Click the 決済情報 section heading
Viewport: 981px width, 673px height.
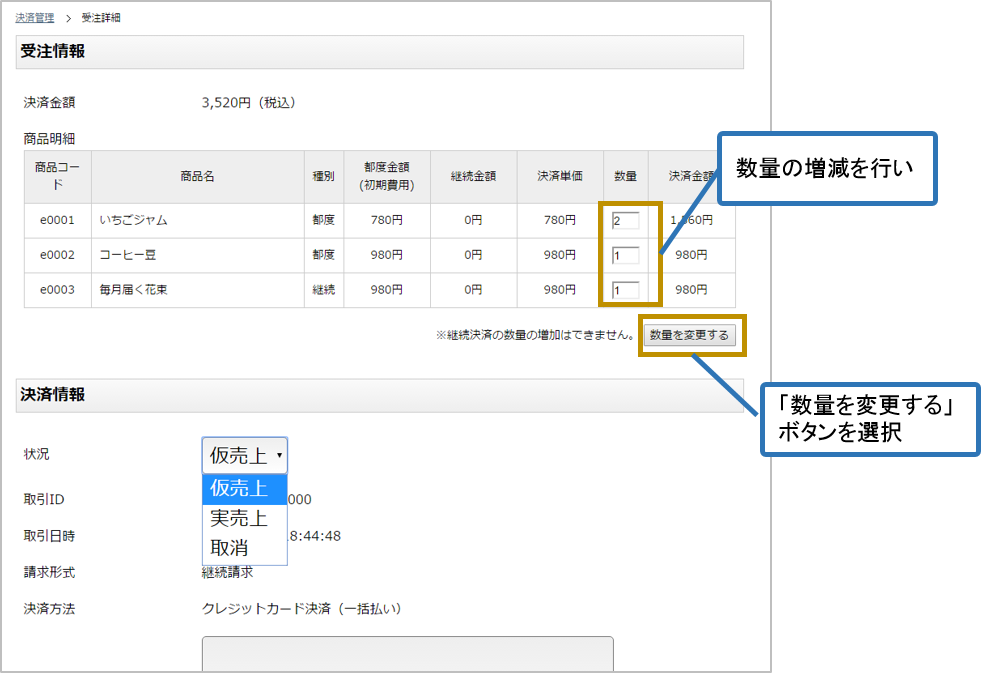click(x=53, y=395)
